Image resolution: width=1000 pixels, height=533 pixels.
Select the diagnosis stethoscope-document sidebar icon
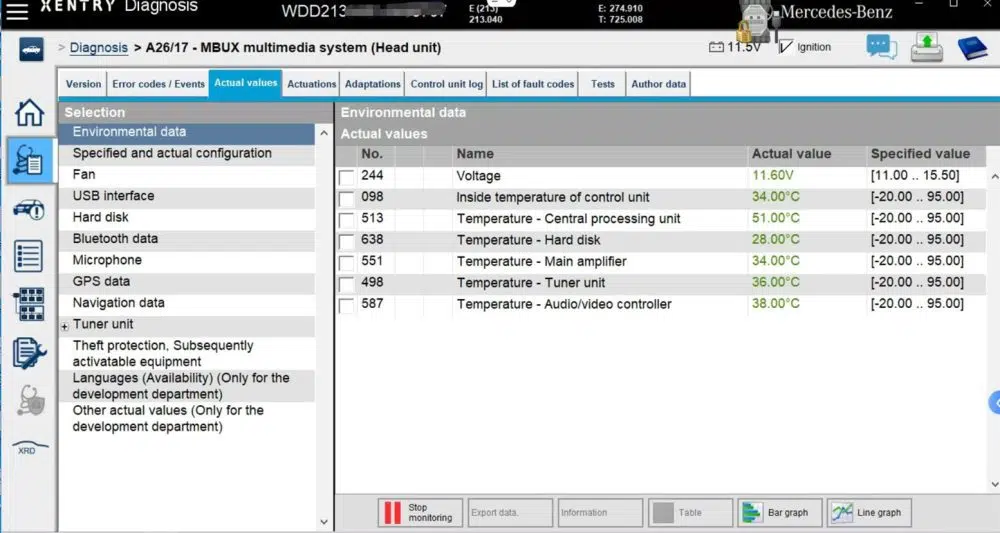29,160
